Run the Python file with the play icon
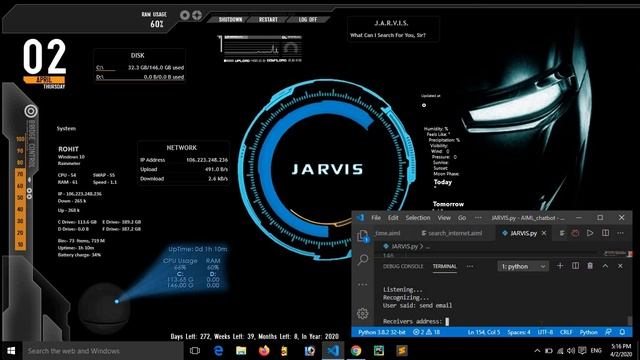640x360 pixels. pyautogui.click(x=590, y=233)
